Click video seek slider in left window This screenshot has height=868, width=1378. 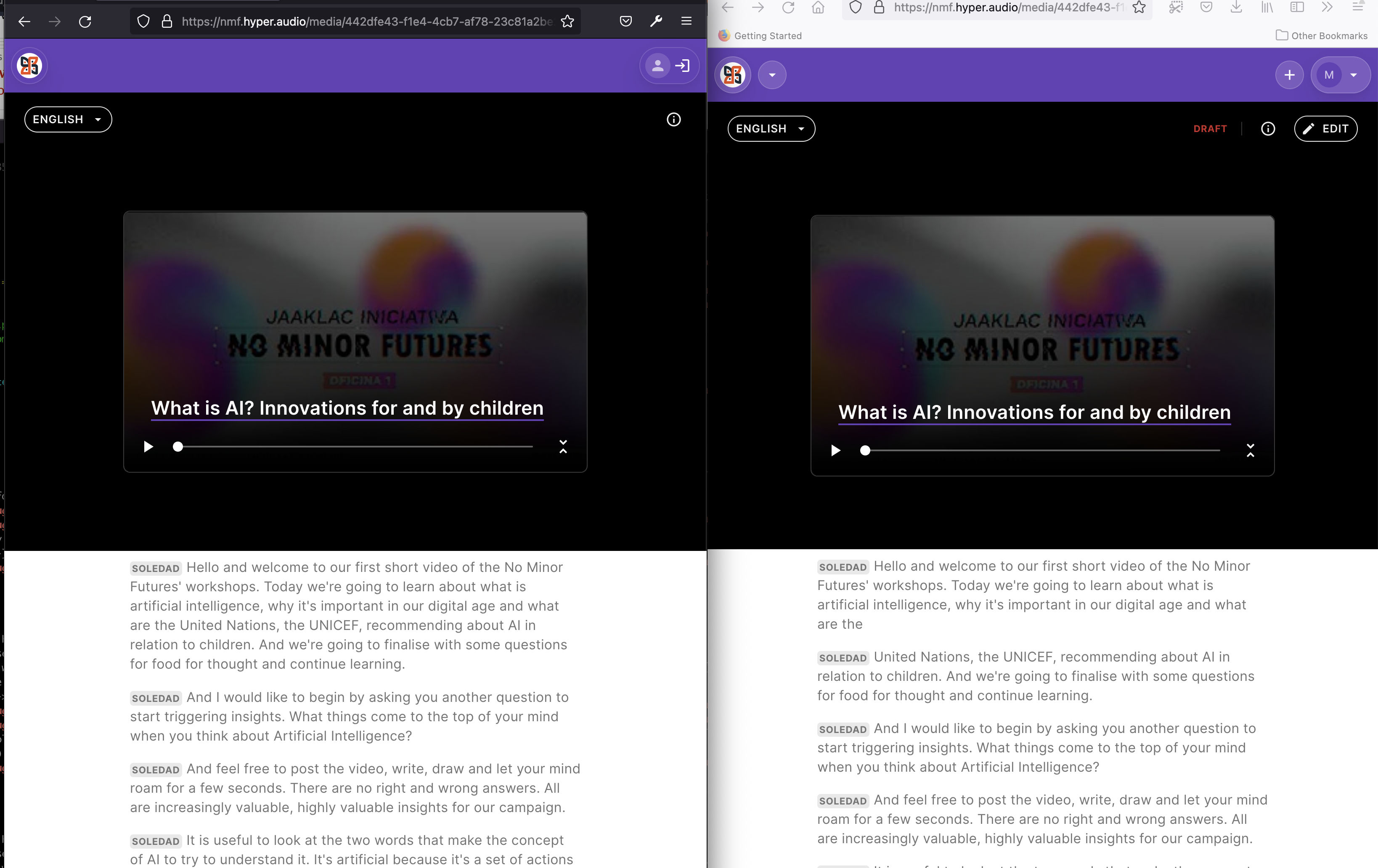coord(352,446)
